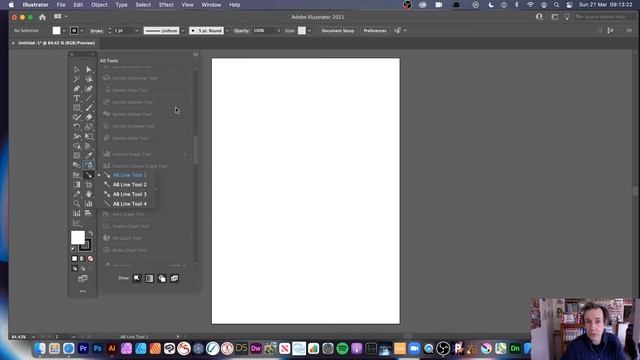Open the arrange documents dropdown
Image resolution: width=640 pixels, height=360 pixels.
60,17
